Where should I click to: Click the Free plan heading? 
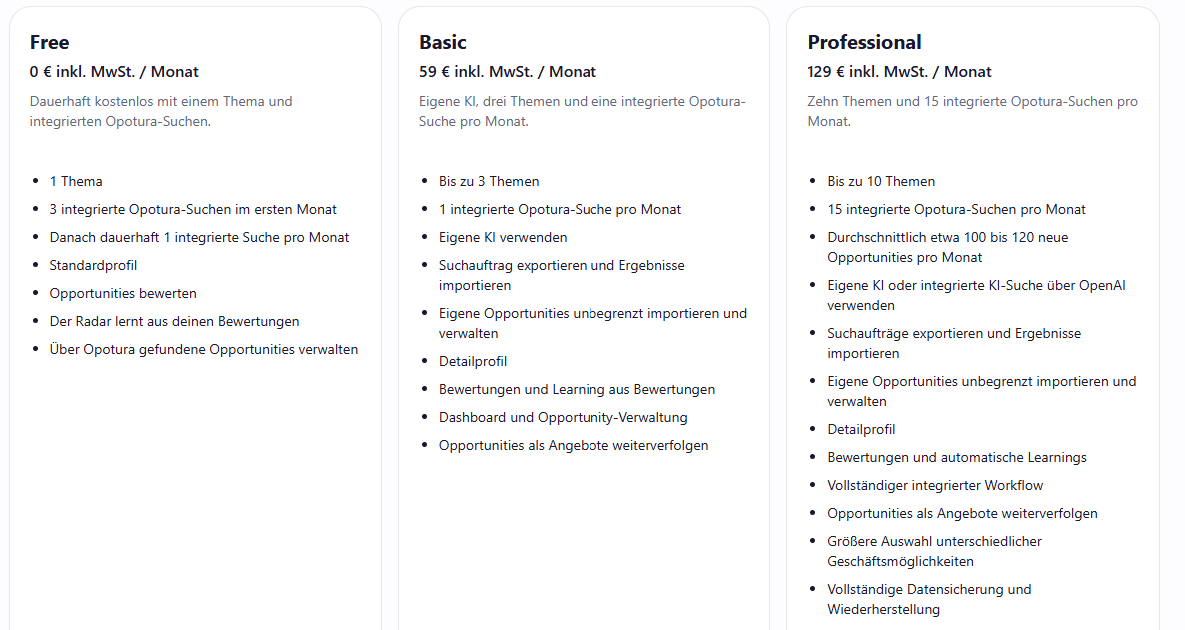coord(49,42)
